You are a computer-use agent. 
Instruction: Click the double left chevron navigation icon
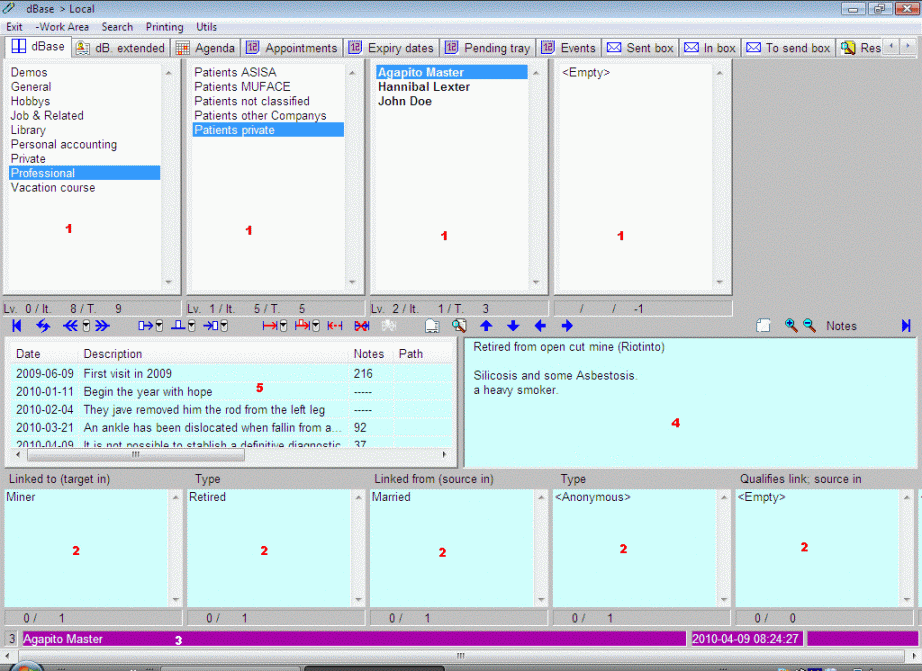click(70, 326)
